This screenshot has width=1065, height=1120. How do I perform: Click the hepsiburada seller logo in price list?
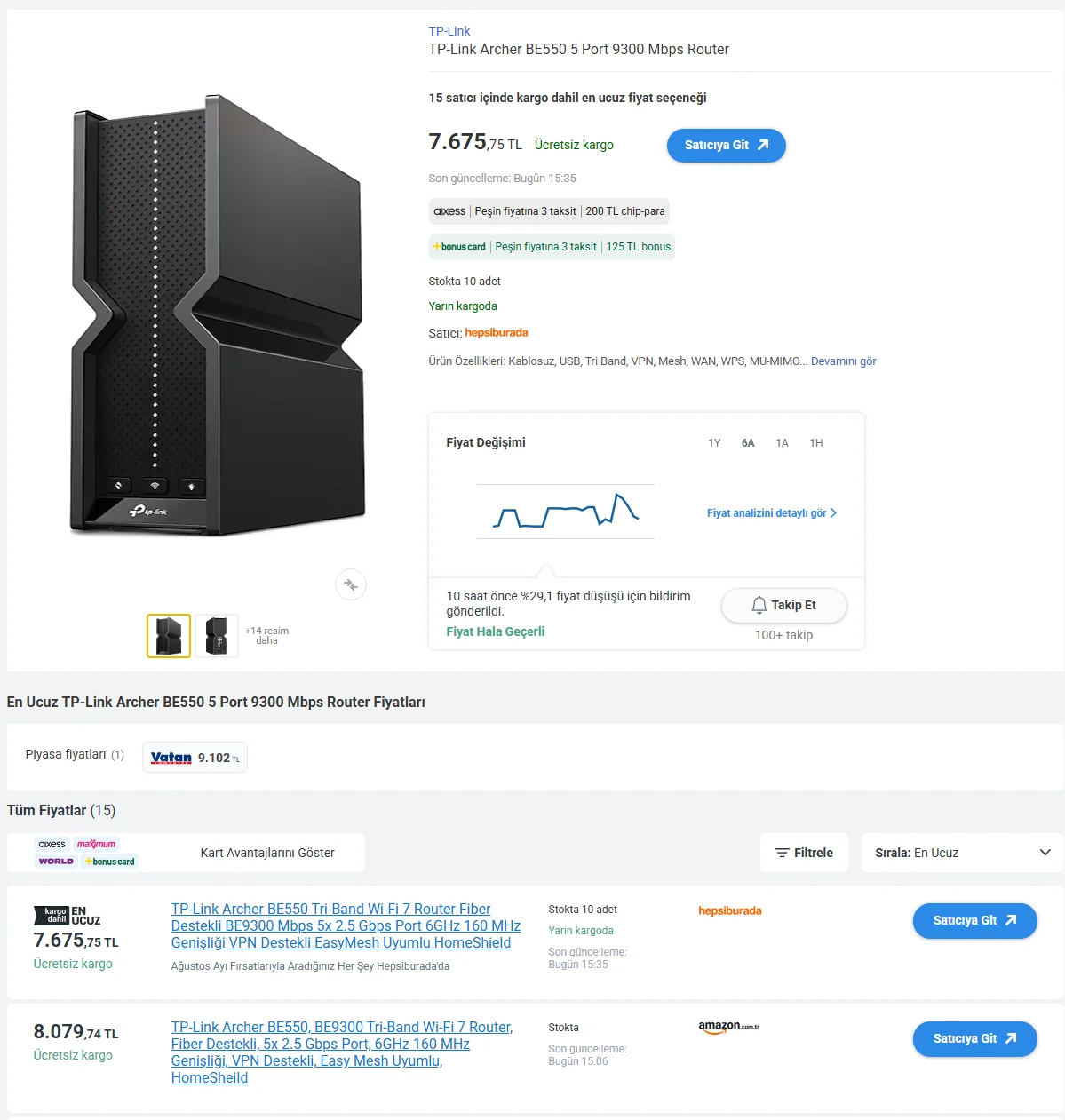click(x=730, y=910)
